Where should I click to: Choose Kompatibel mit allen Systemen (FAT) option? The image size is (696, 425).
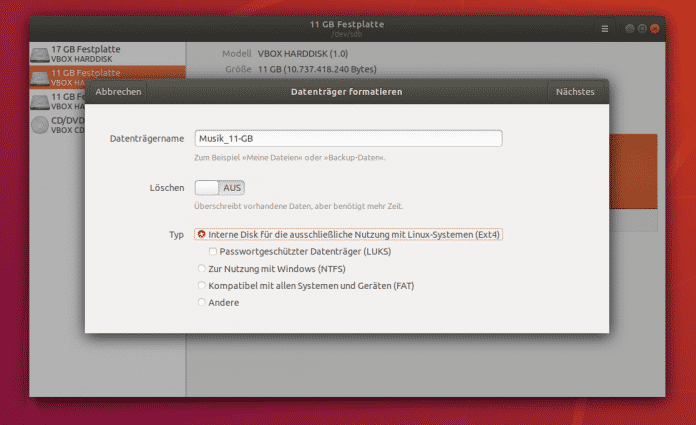[202, 285]
